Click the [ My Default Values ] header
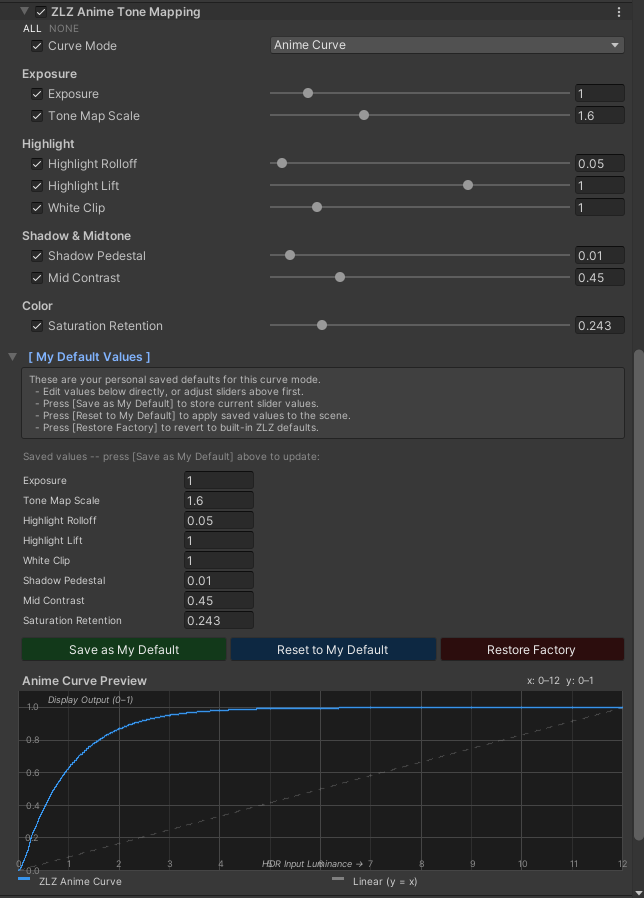This screenshot has width=644, height=898. (89, 357)
